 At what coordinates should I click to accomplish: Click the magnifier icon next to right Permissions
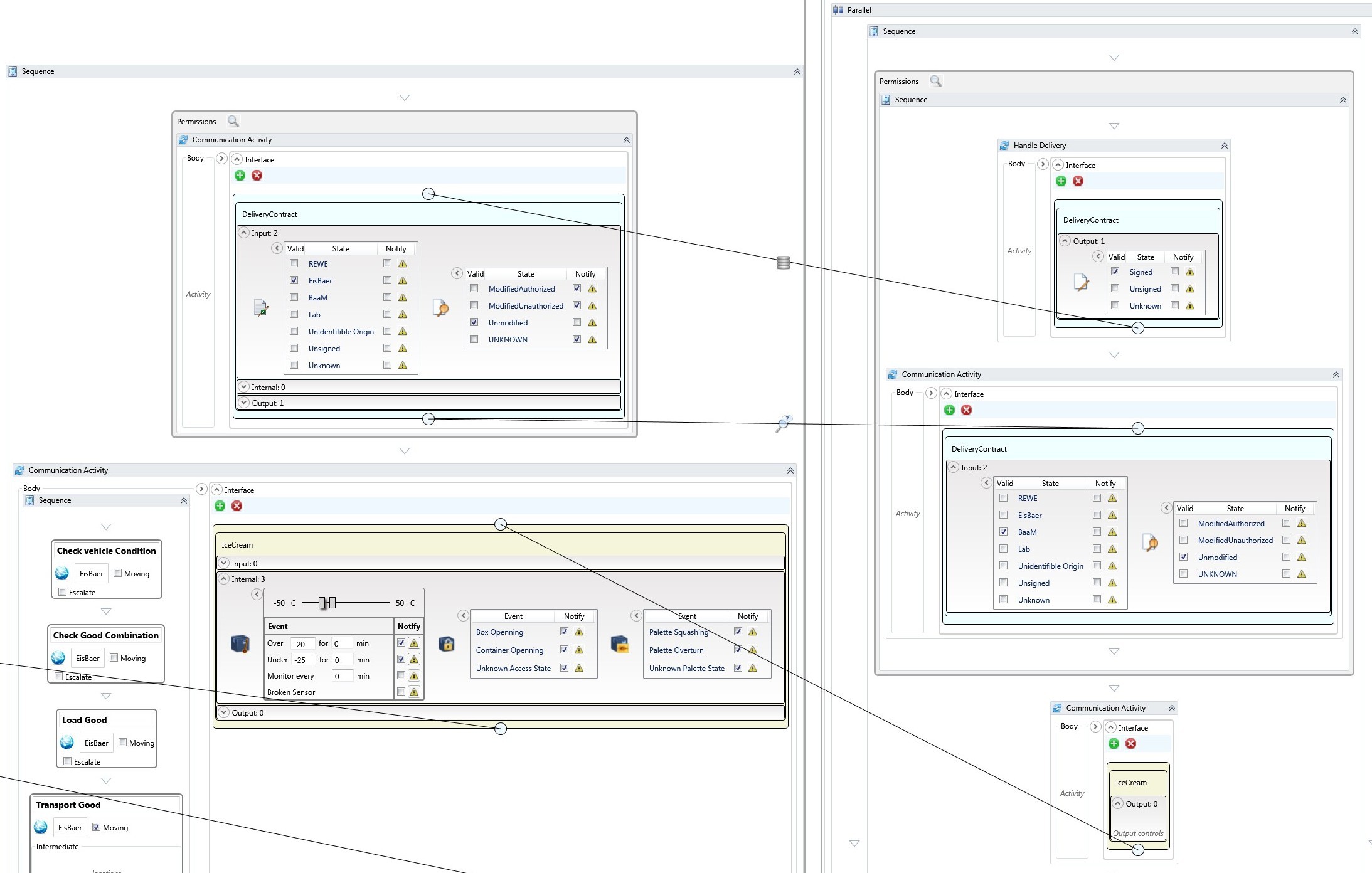(x=935, y=81)
